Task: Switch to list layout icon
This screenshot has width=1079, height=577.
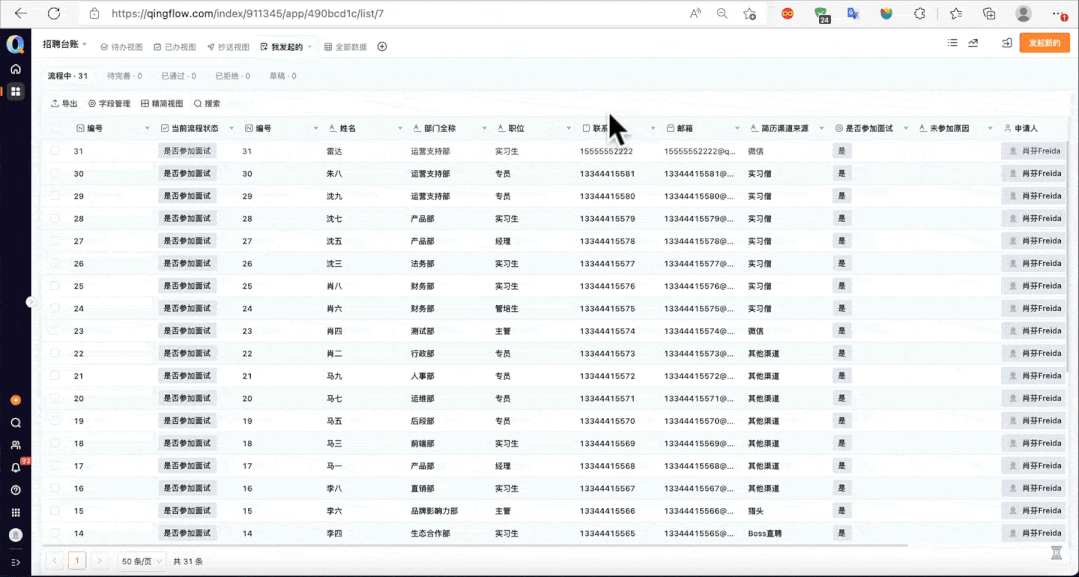Action: [952, 43]
